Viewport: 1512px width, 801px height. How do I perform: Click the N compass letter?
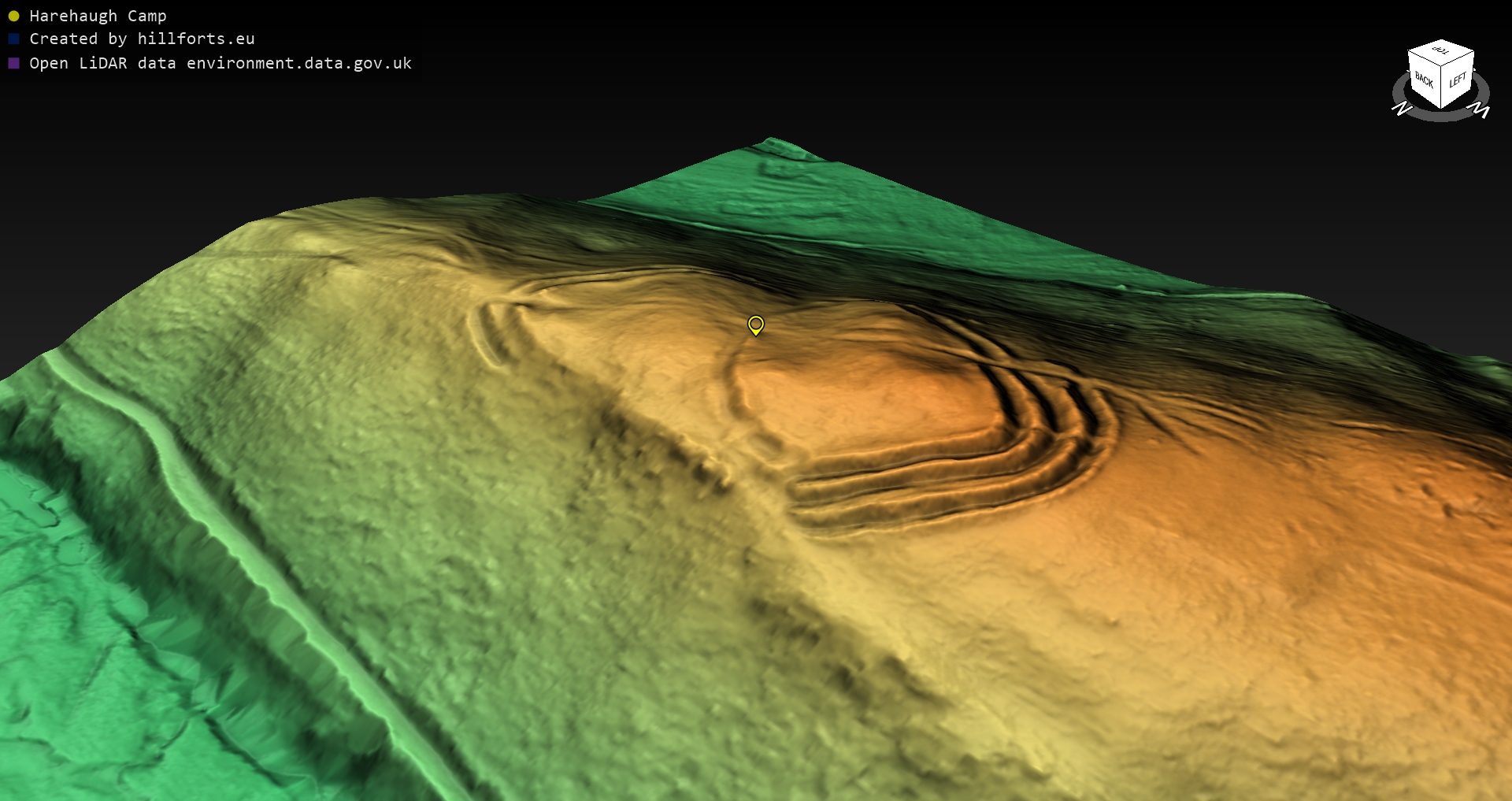tap(1402, 108)
